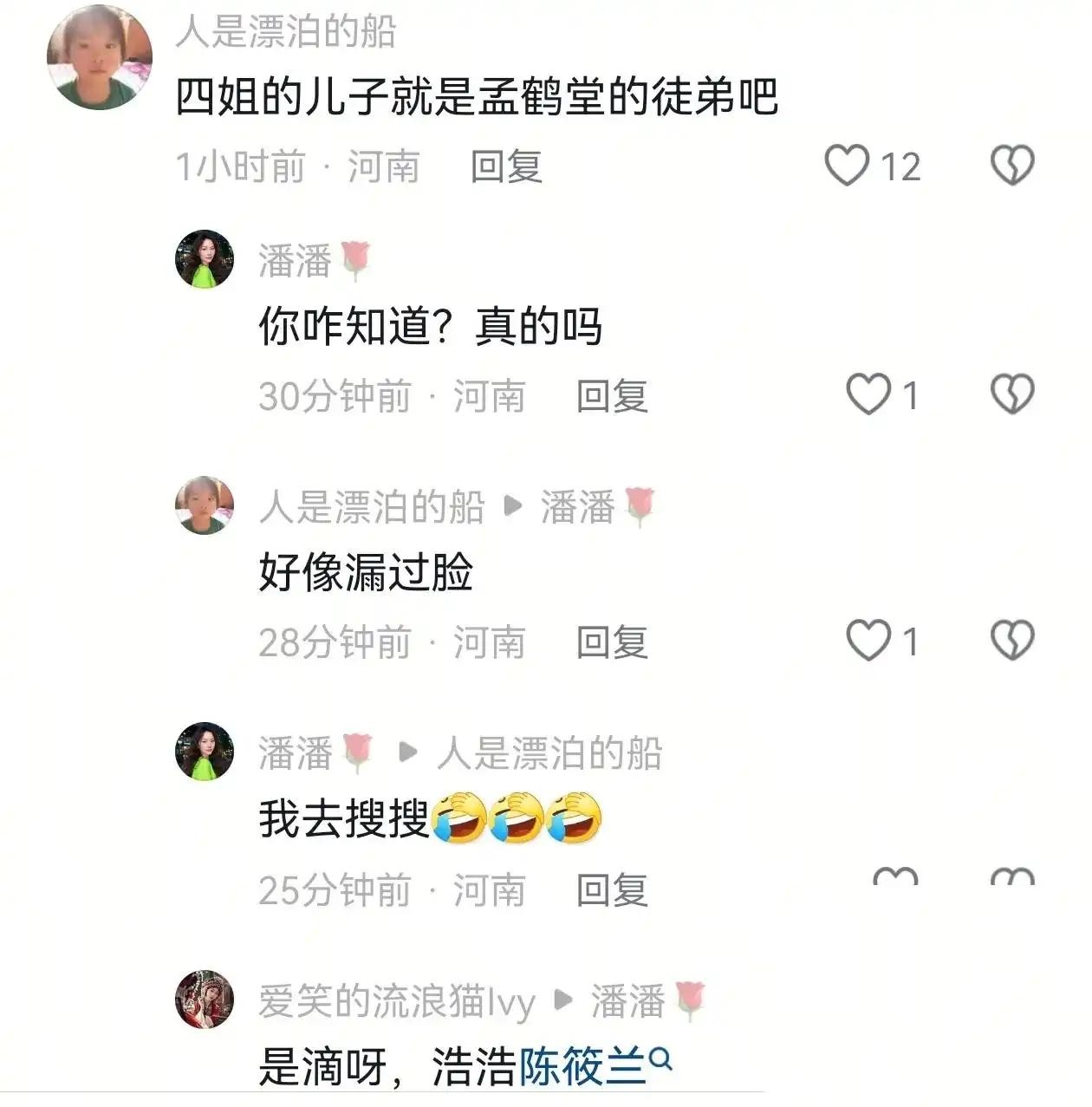Tap username 爱笑的流浪猫Ivy
1092x1107 pixels.
pos(397,1001)
